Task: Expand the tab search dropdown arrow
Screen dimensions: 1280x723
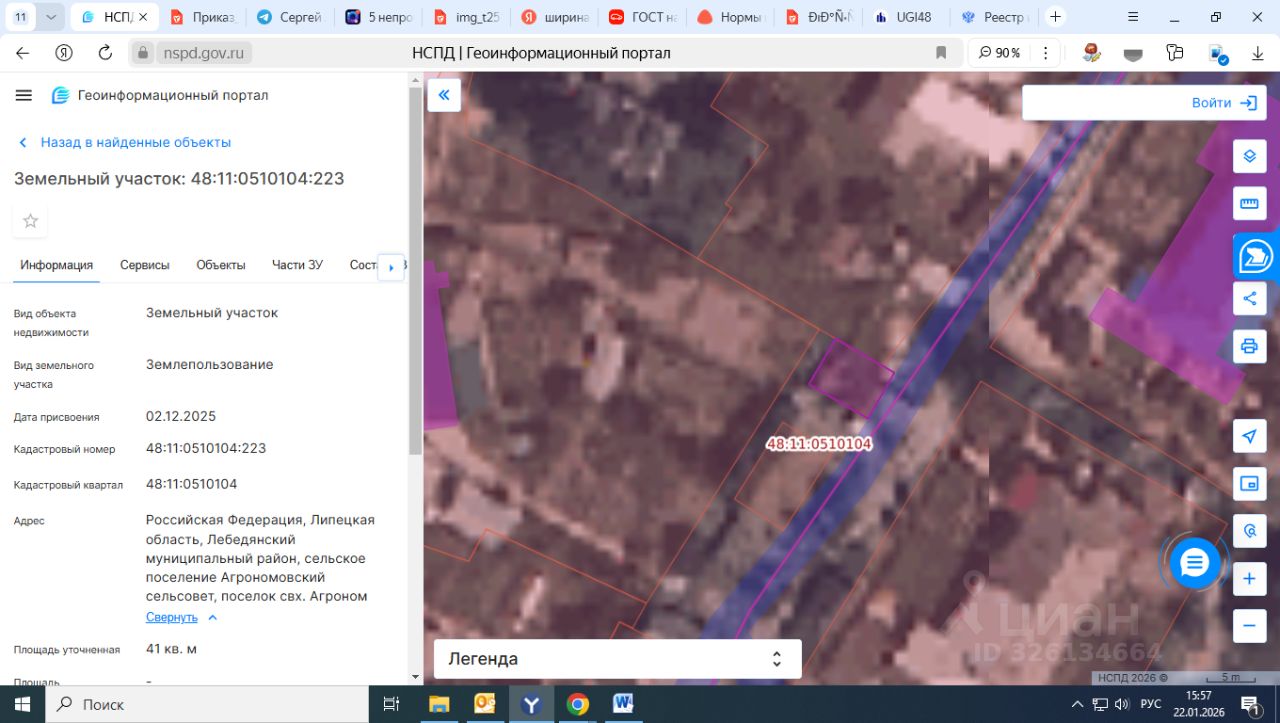Action: 52,17
